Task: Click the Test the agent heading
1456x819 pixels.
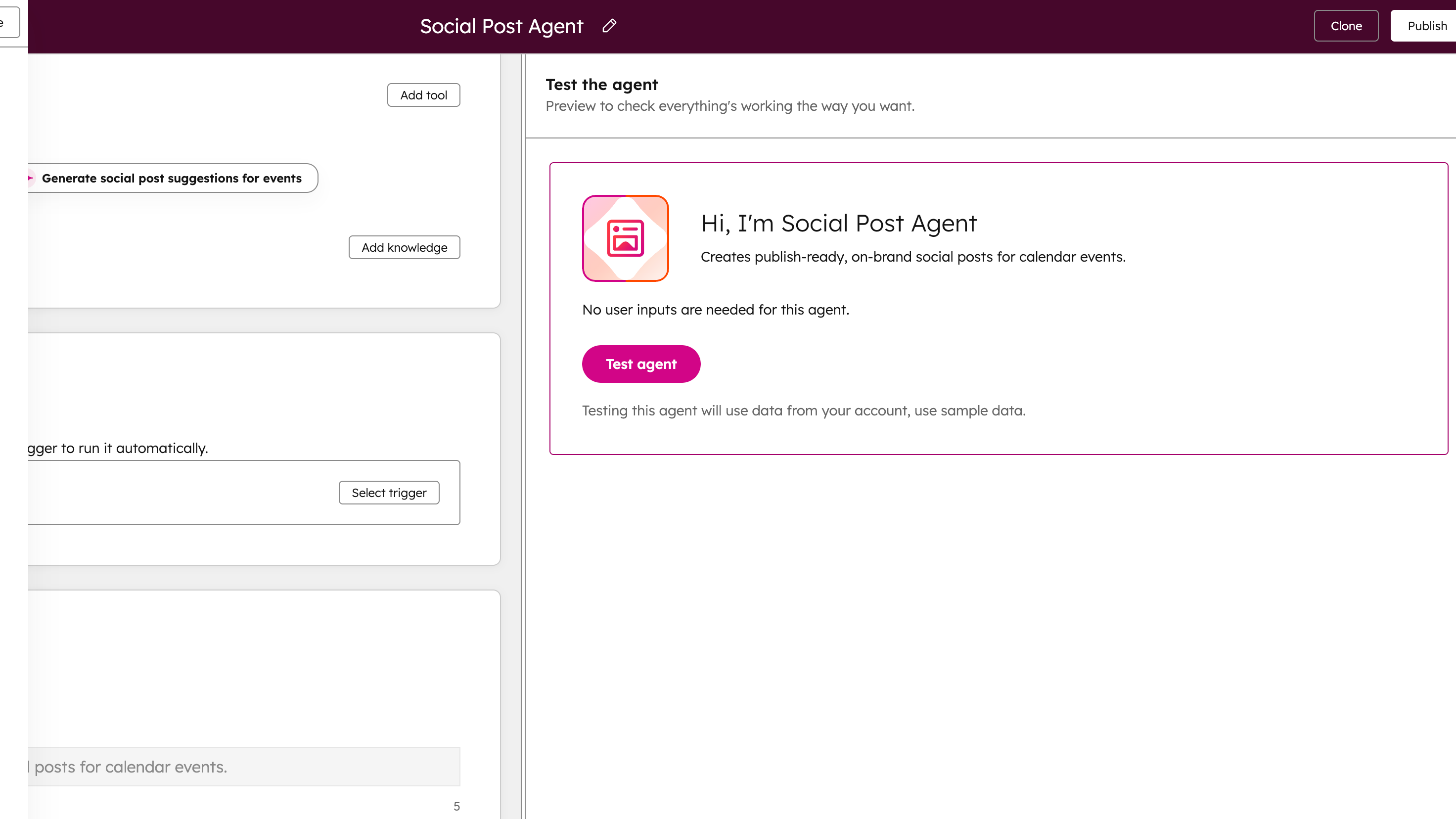Action: click(601, 85)
